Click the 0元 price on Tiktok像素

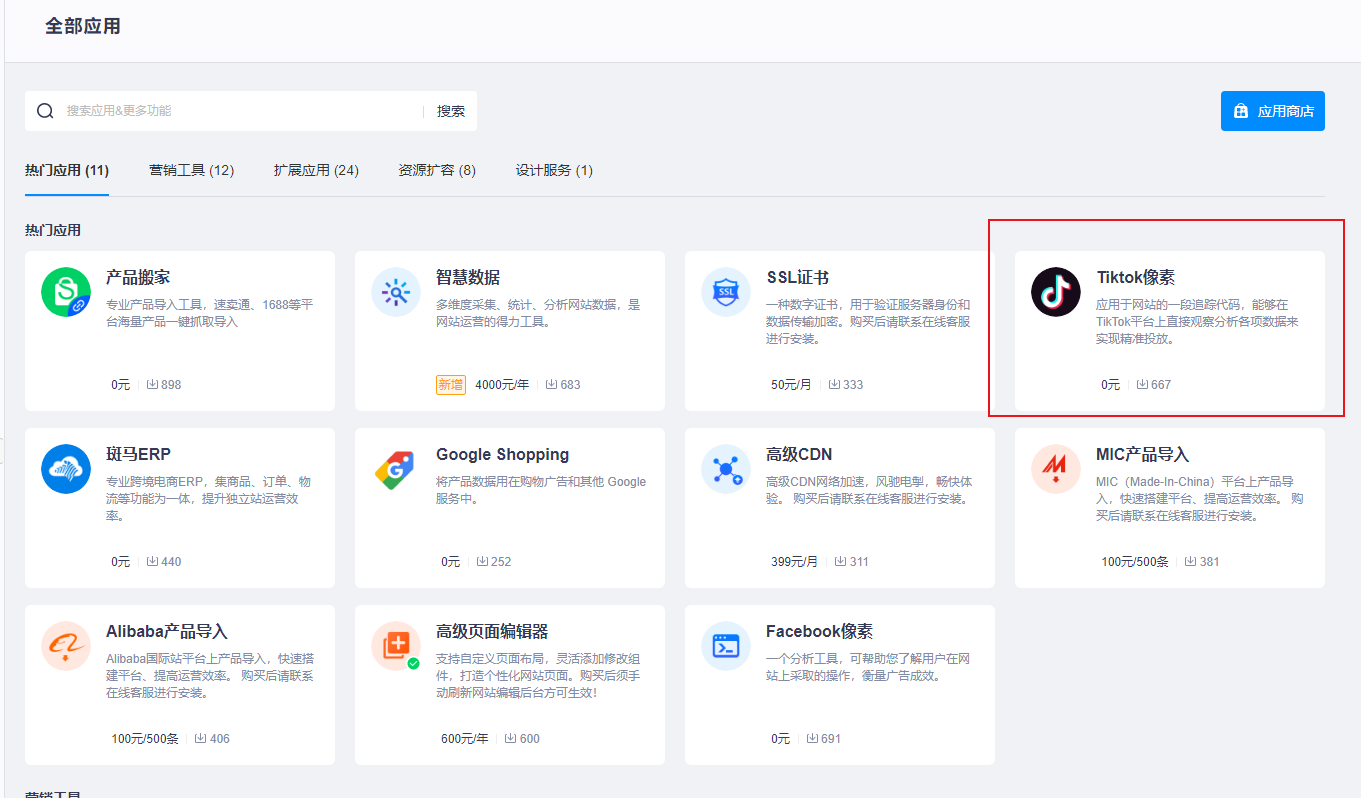1111,384
